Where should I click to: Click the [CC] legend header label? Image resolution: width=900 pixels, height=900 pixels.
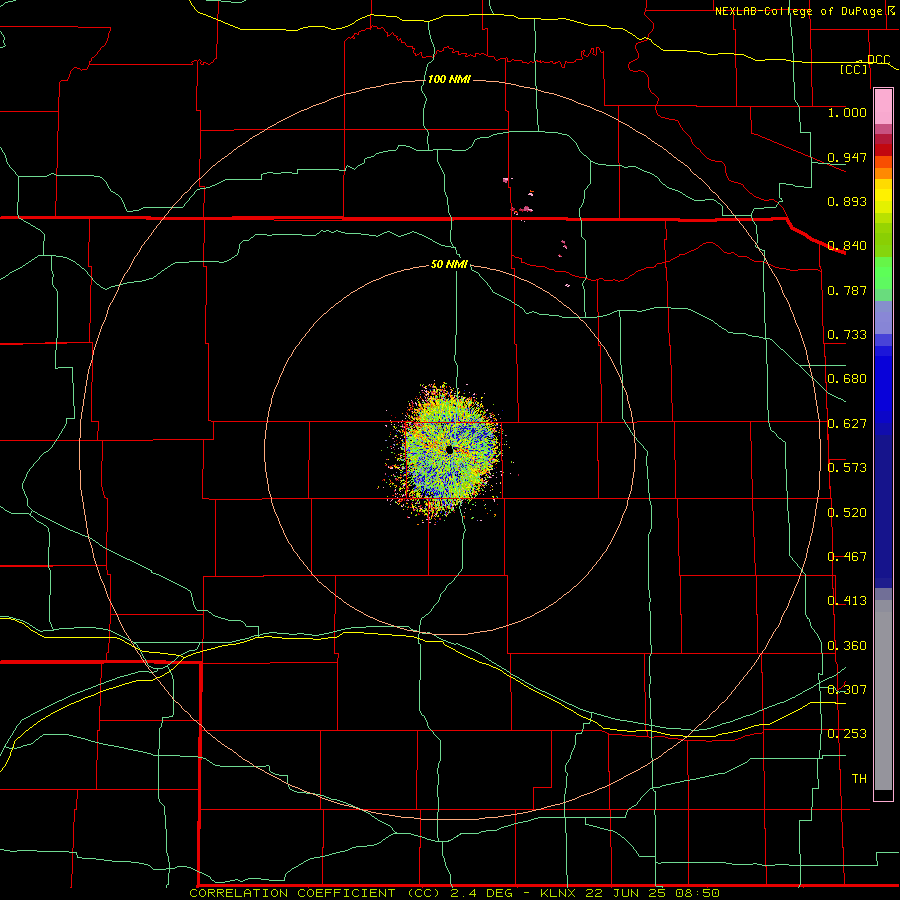[853, 69]
